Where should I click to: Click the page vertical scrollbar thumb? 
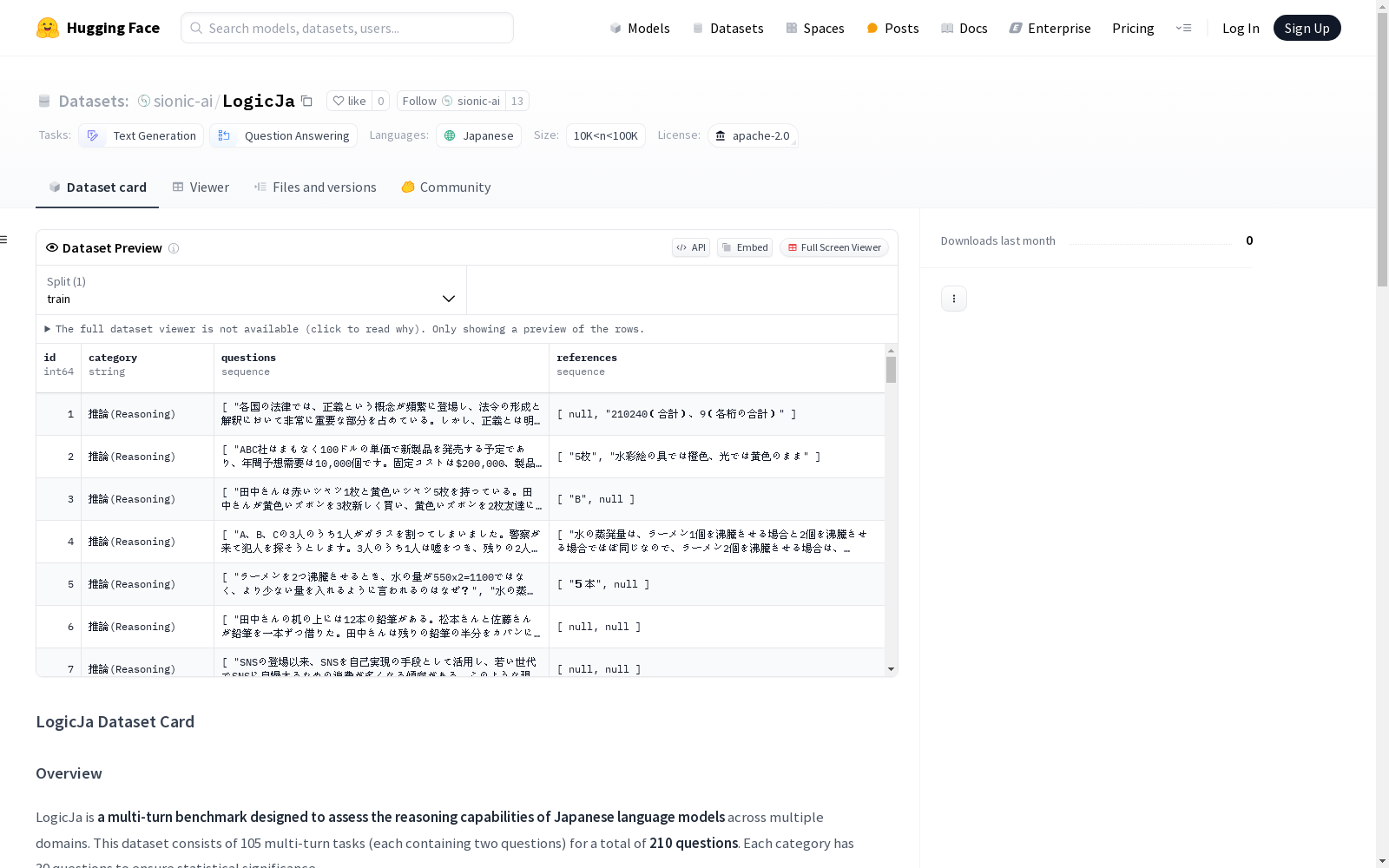point(1382,149)
